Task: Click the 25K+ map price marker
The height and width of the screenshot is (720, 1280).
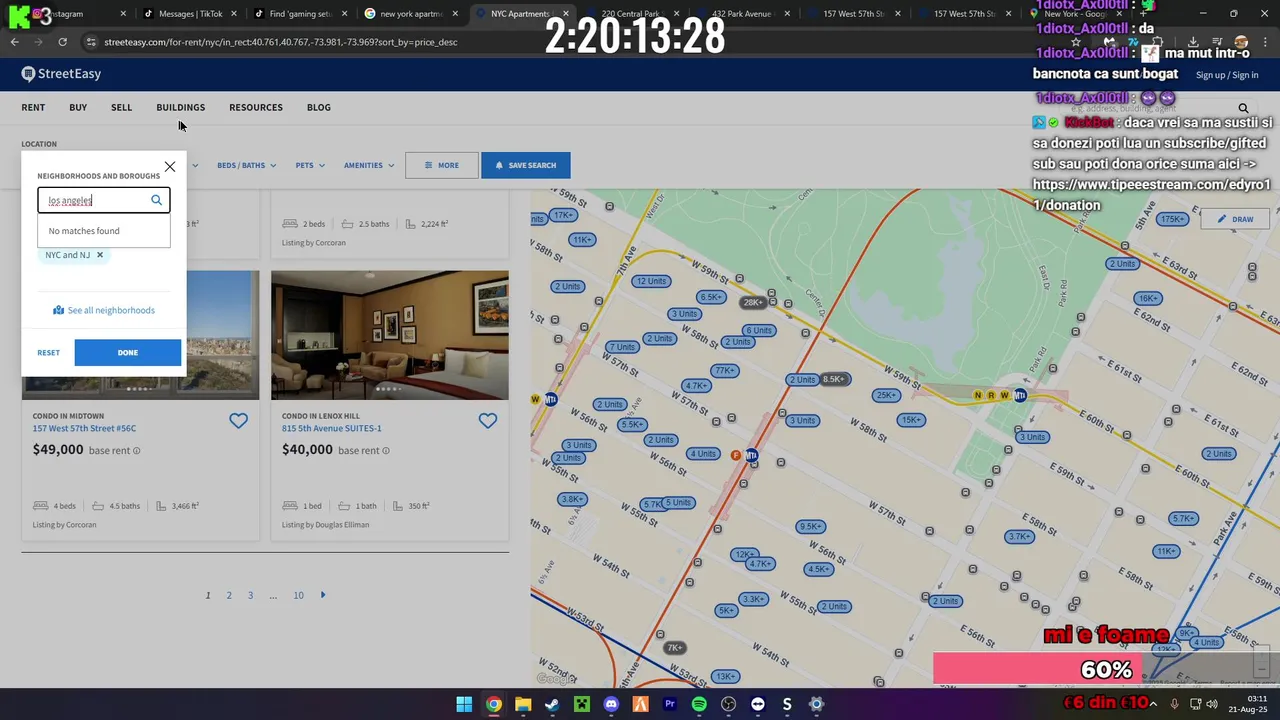Action: [886, 395]
